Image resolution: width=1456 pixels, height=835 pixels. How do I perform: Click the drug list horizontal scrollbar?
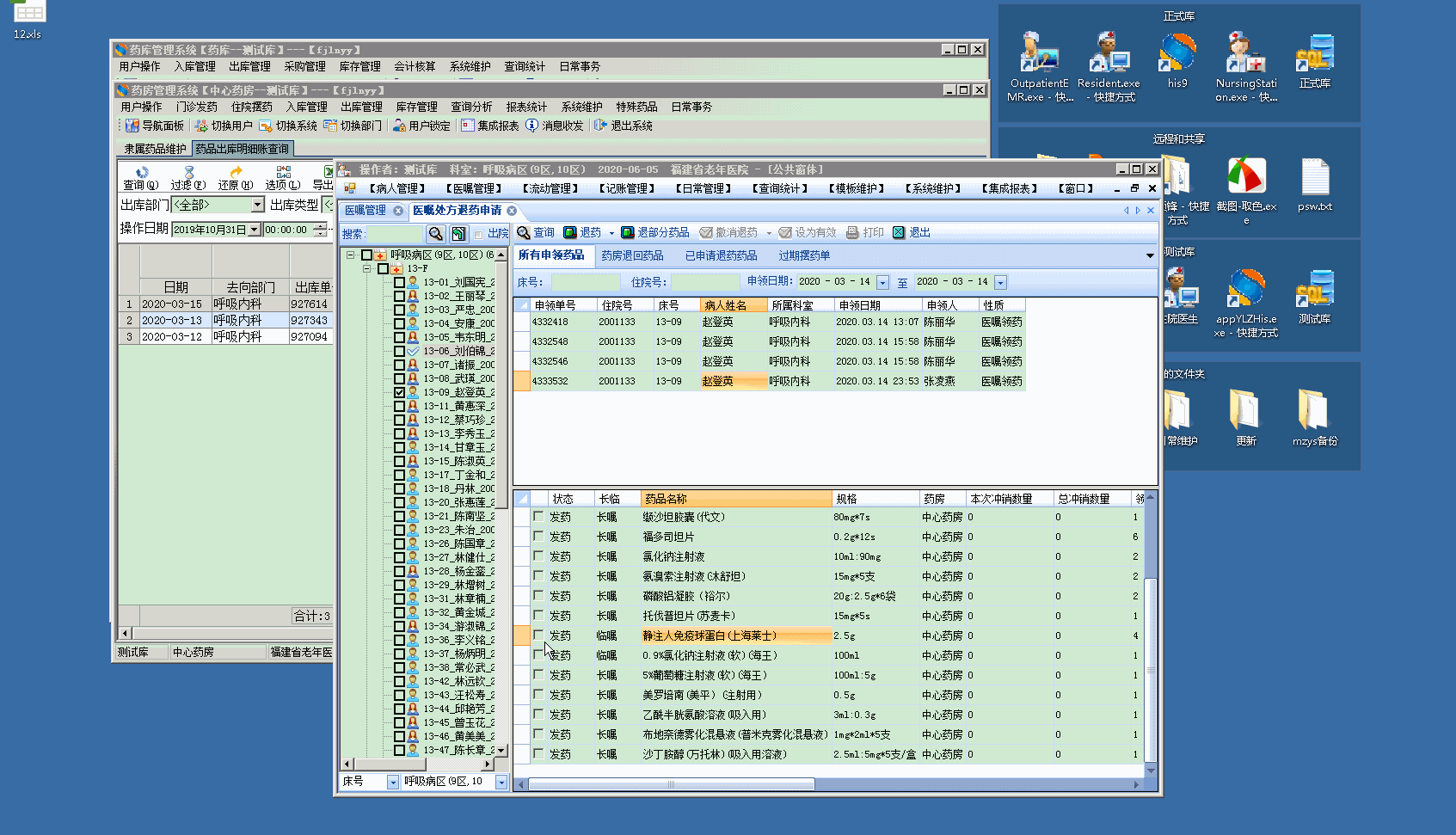point(671,784)
